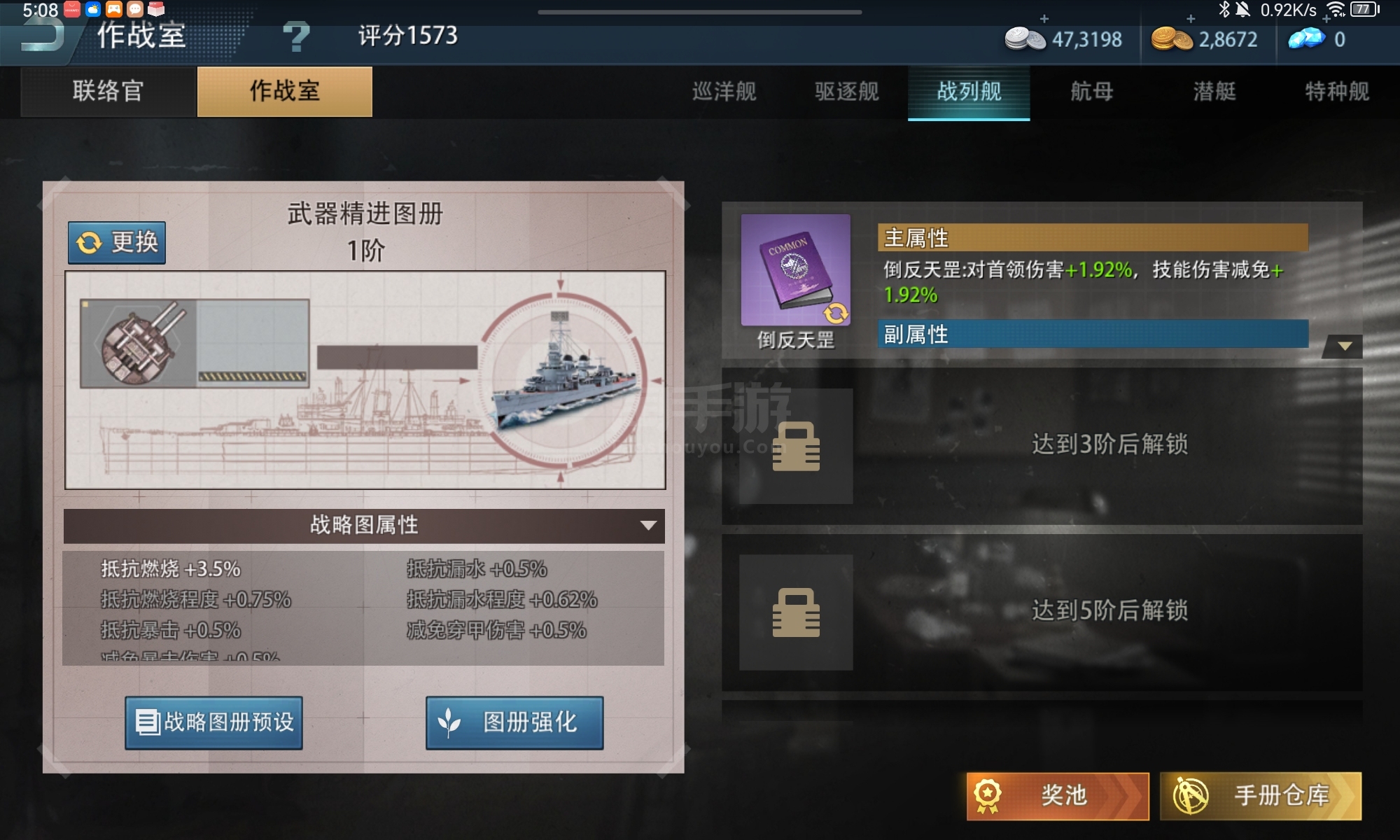Tap the locked slot for 3阶
This screenshot has height=840, width=1400.
(x=796, y=446)
